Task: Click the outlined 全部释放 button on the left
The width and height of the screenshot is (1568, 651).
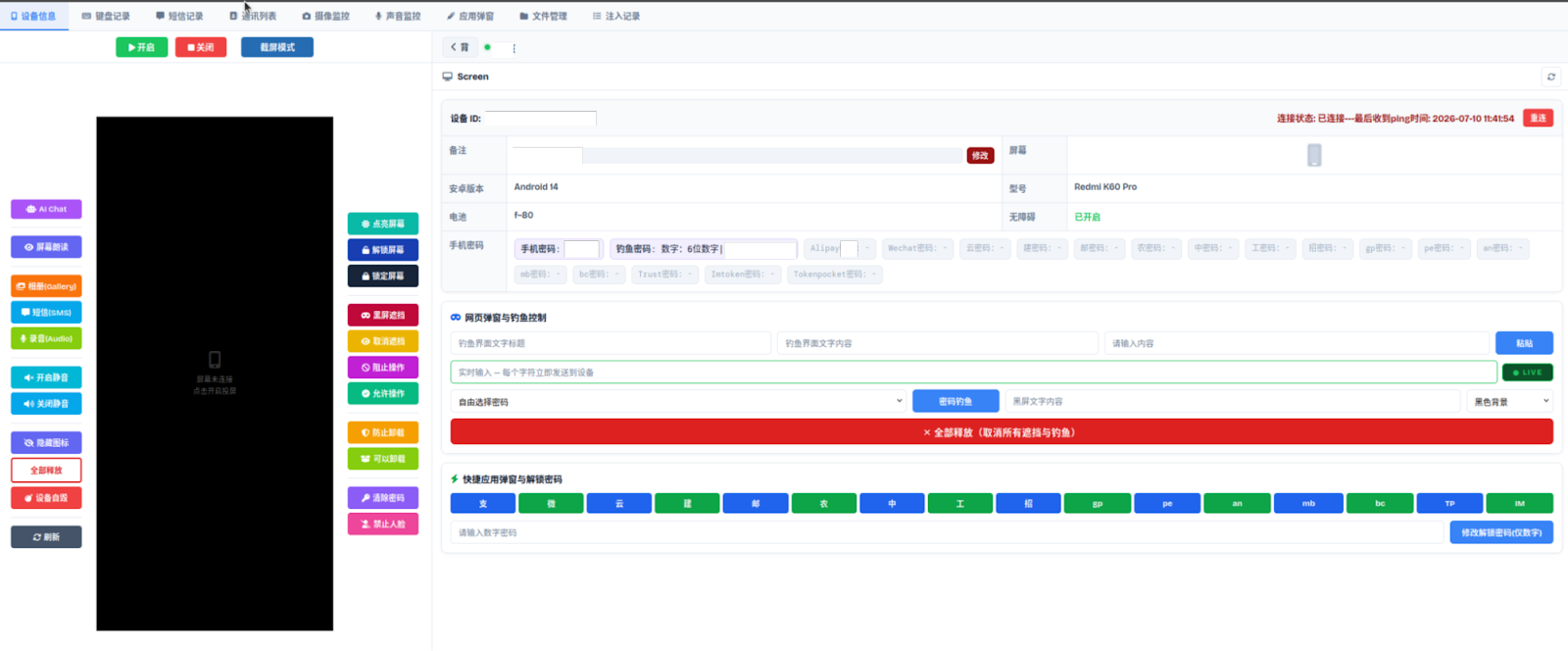Action: pos(46,471)
